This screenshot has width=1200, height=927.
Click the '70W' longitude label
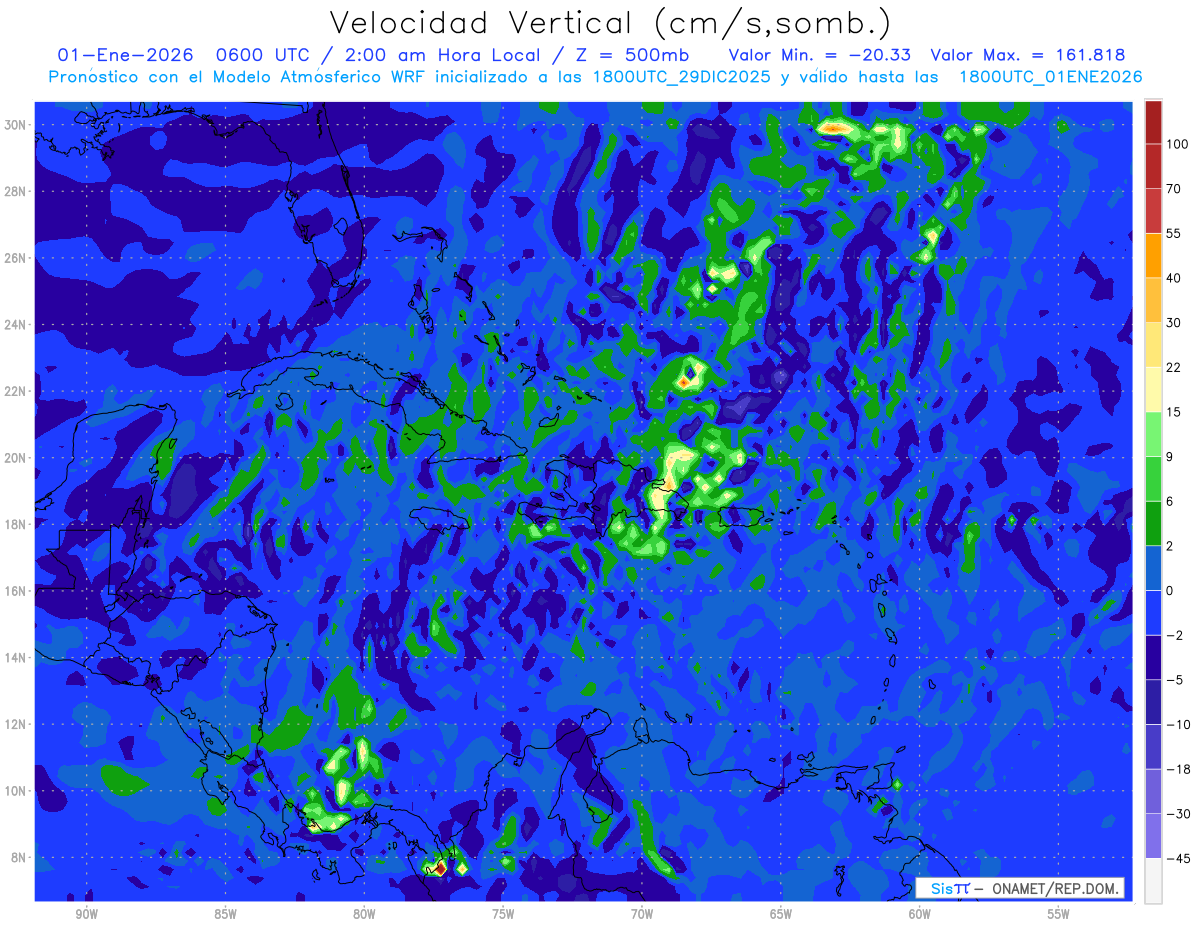coord(642,914)
